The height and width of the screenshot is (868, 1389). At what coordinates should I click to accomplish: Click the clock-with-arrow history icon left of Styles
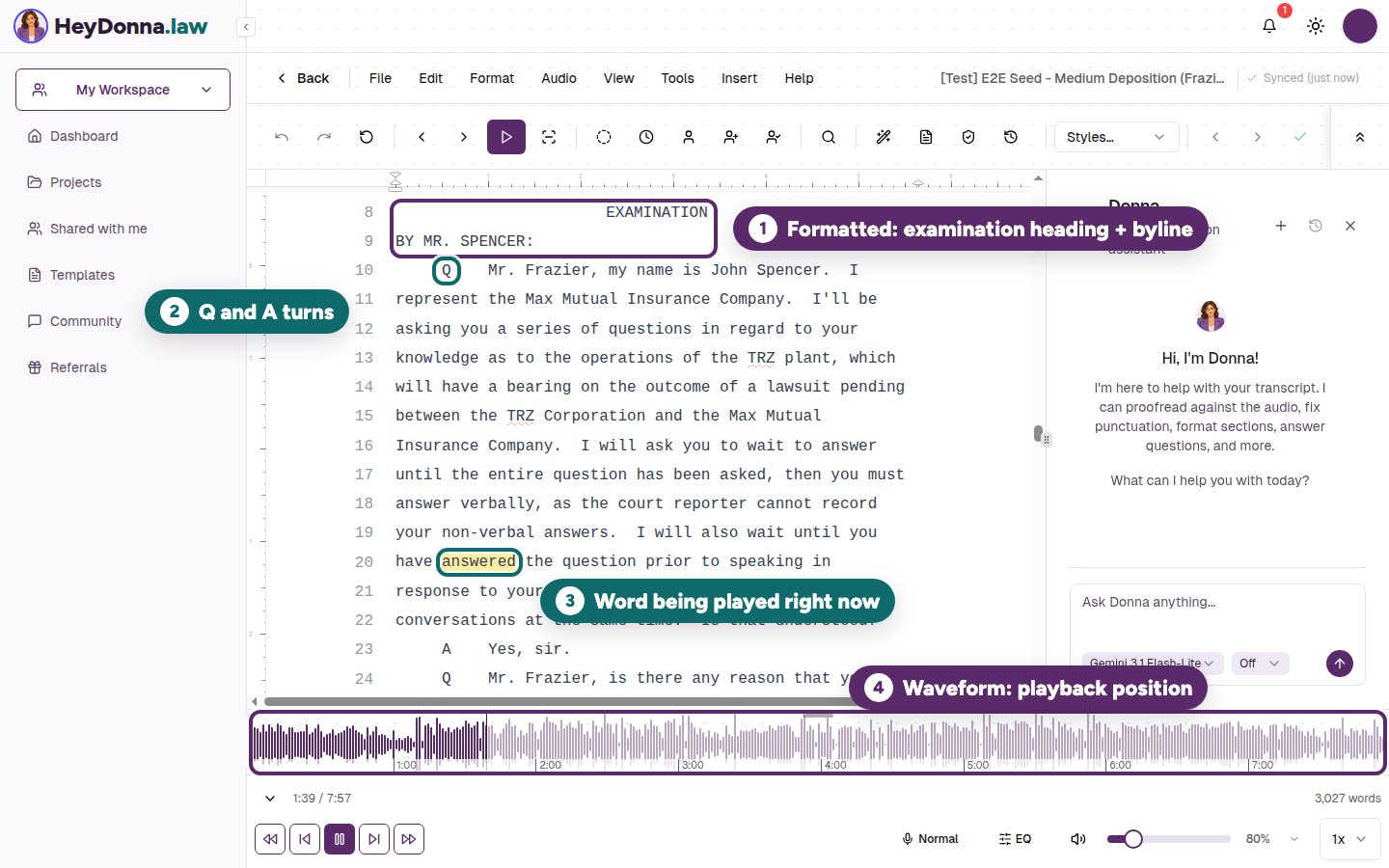[x=1011, y=137]
